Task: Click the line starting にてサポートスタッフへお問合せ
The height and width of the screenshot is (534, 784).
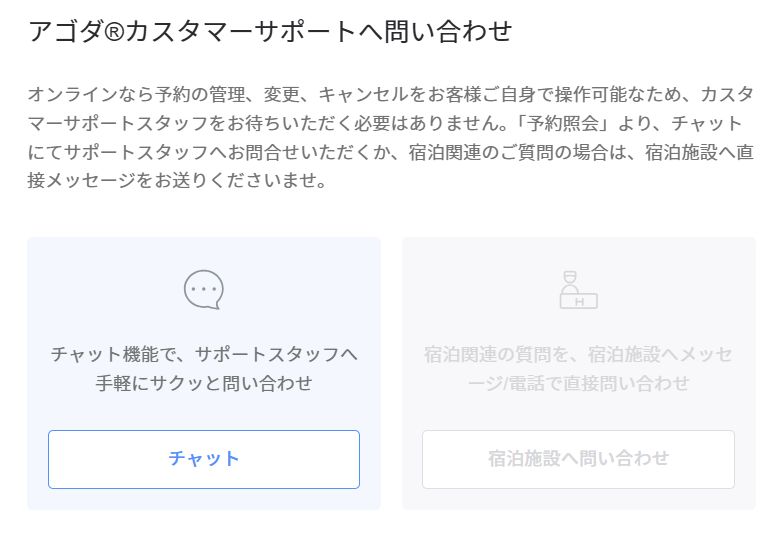Action: tap(390, 153)
